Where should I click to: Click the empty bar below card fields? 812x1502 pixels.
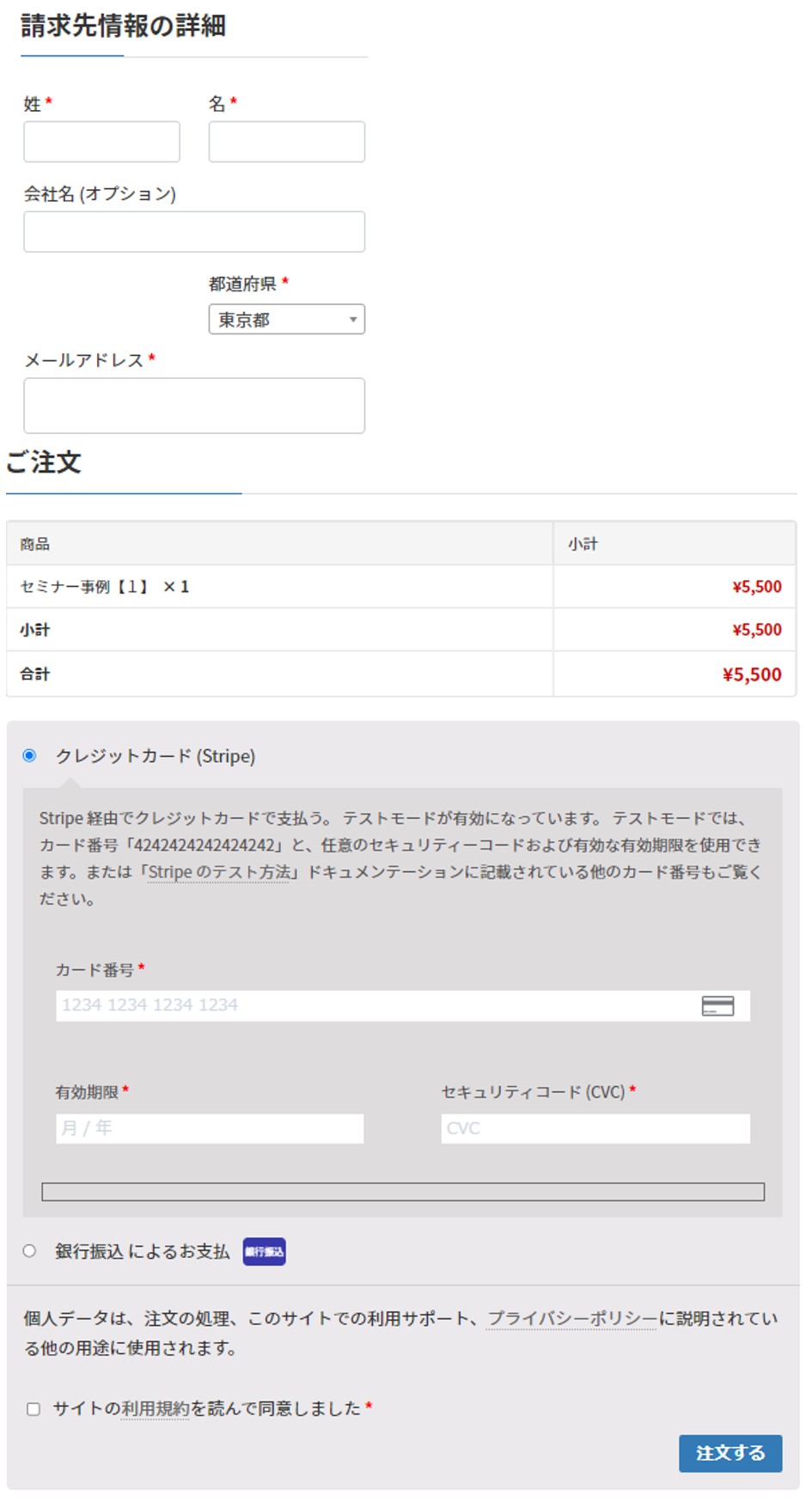click(402, 1192)
